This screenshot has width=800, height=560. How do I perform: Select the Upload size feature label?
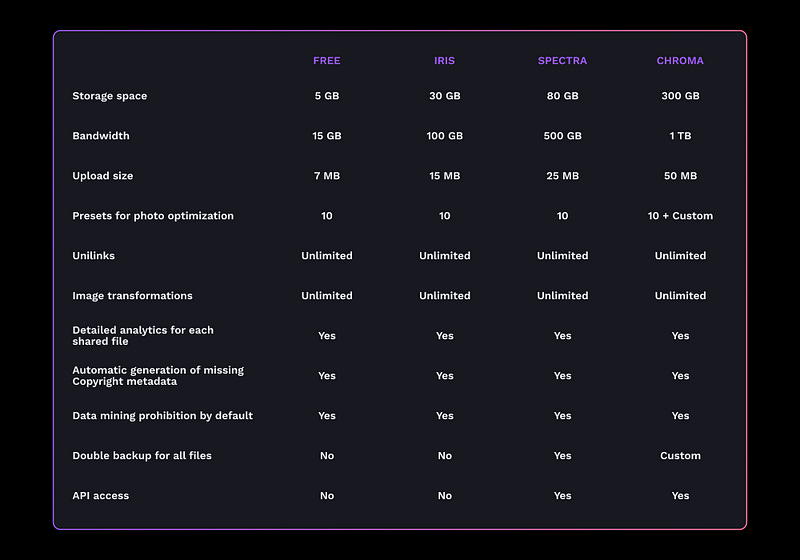(x=103, y=176)
